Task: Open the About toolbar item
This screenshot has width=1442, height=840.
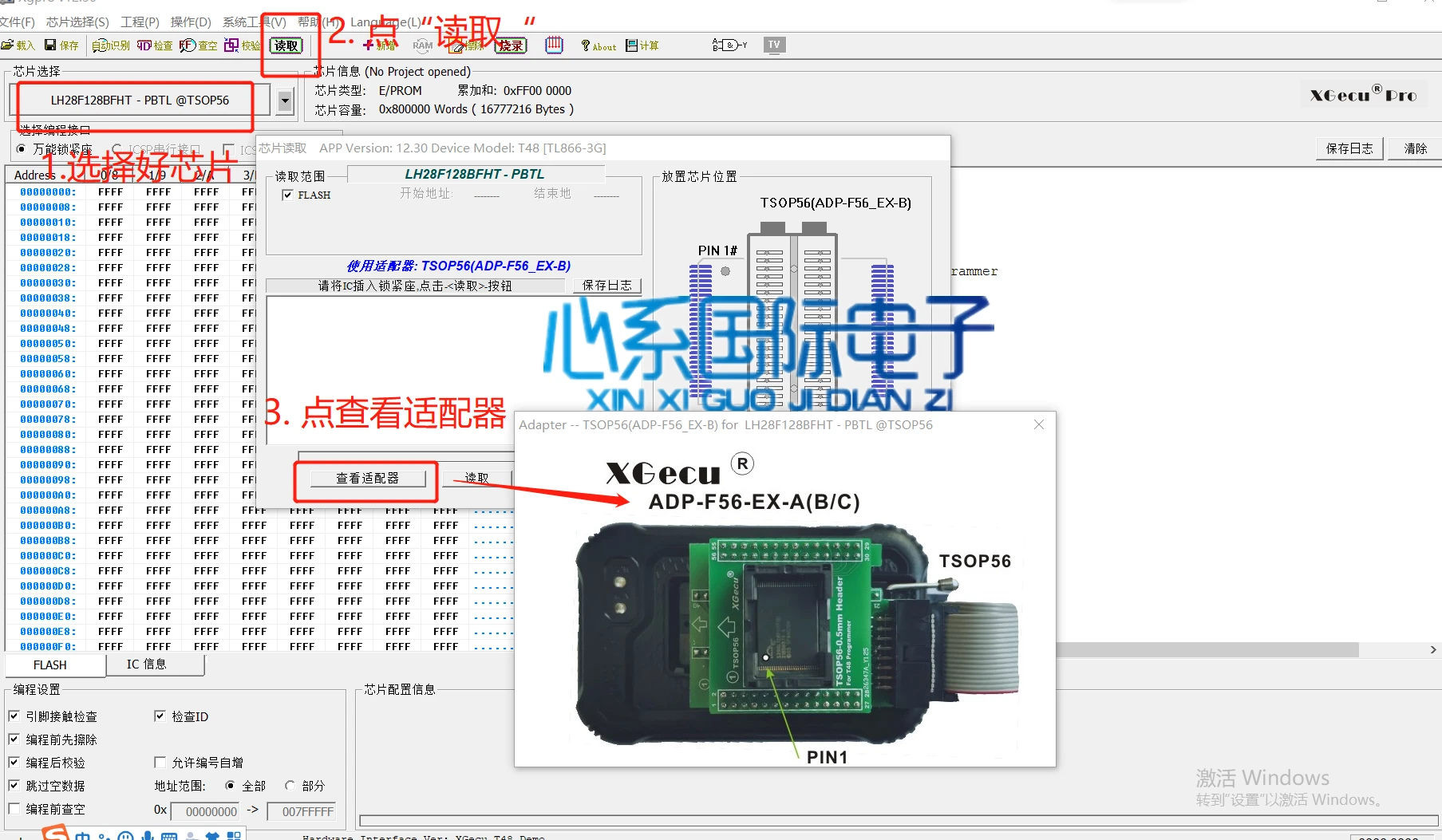Action: pos(599,46)
